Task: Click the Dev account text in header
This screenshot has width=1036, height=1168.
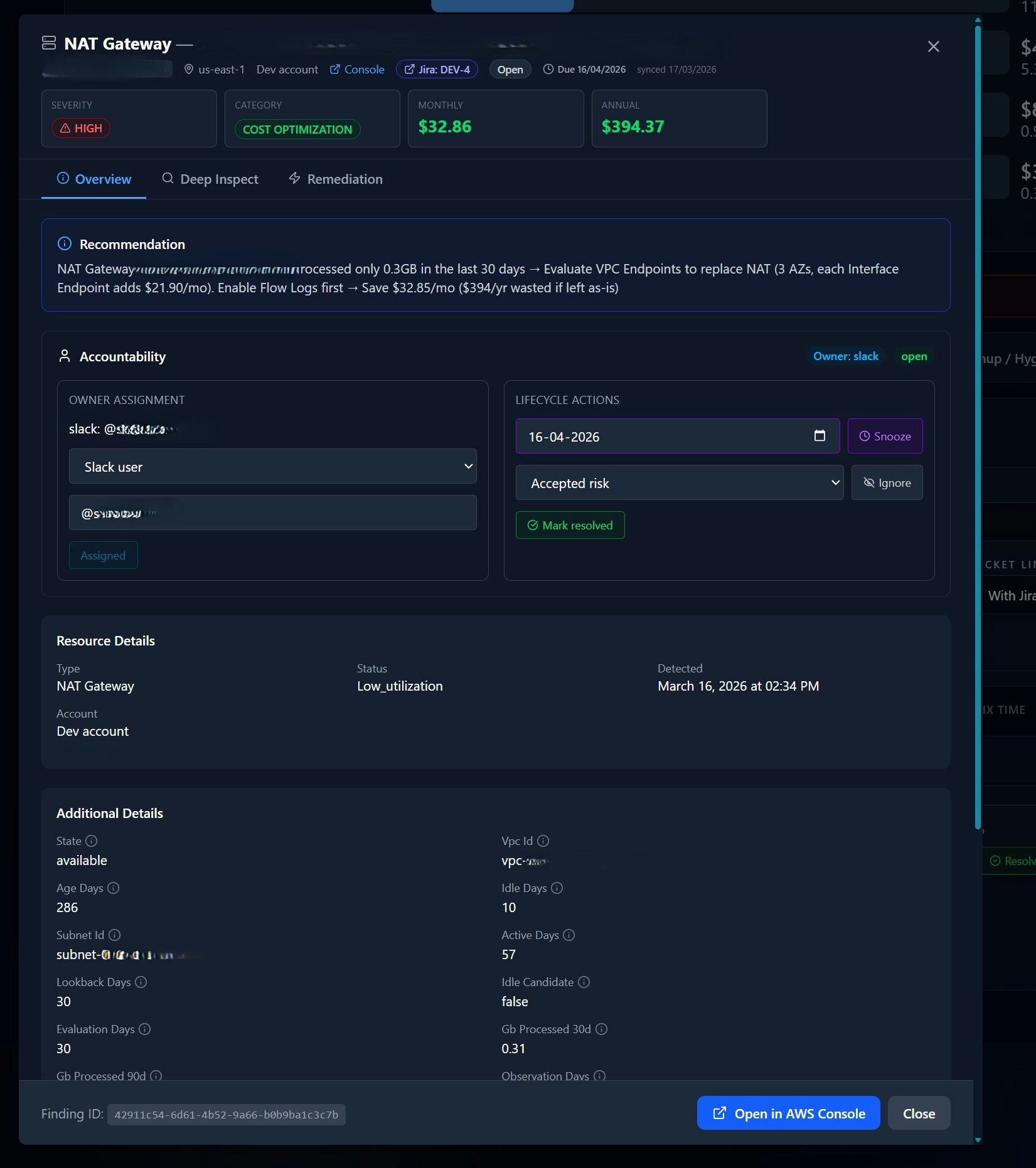Action: coord(287,70)
